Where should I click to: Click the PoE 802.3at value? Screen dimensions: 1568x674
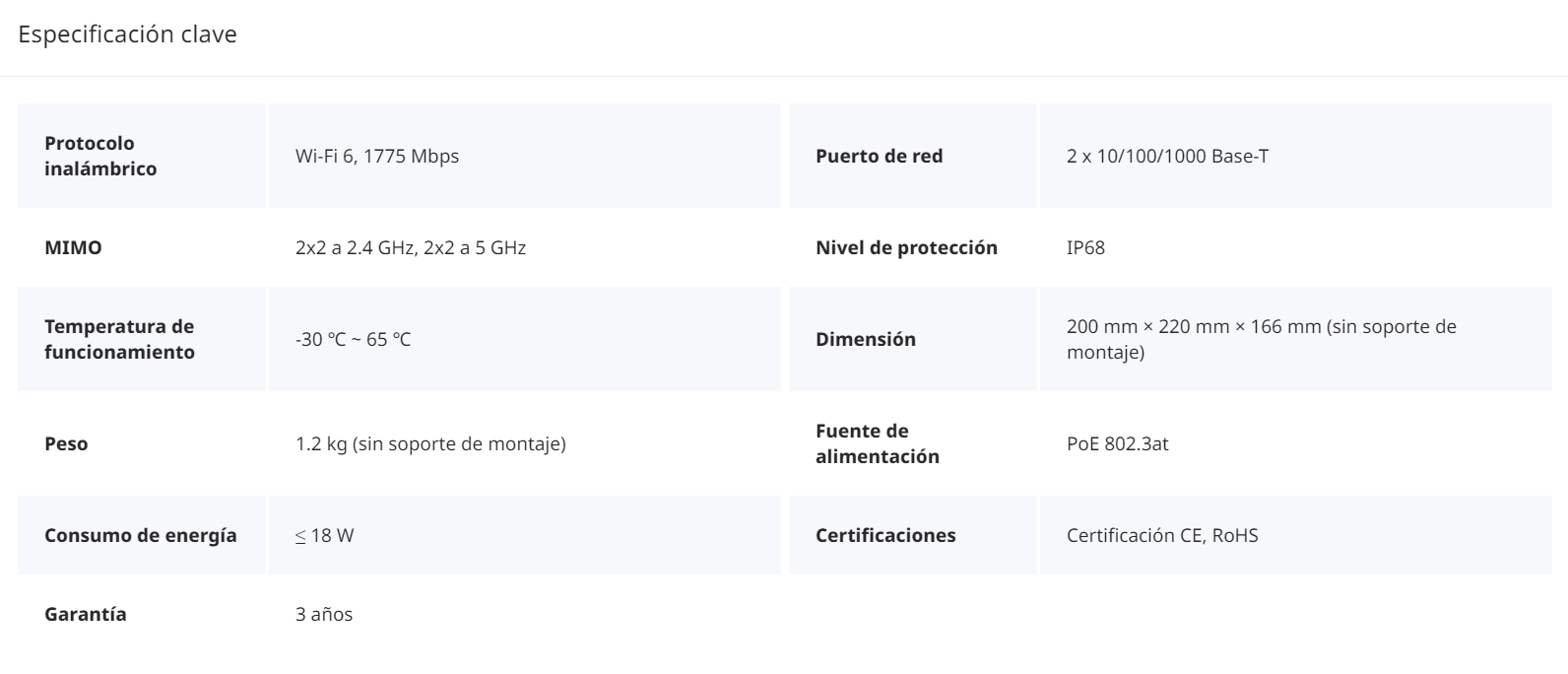[1118, 443]
